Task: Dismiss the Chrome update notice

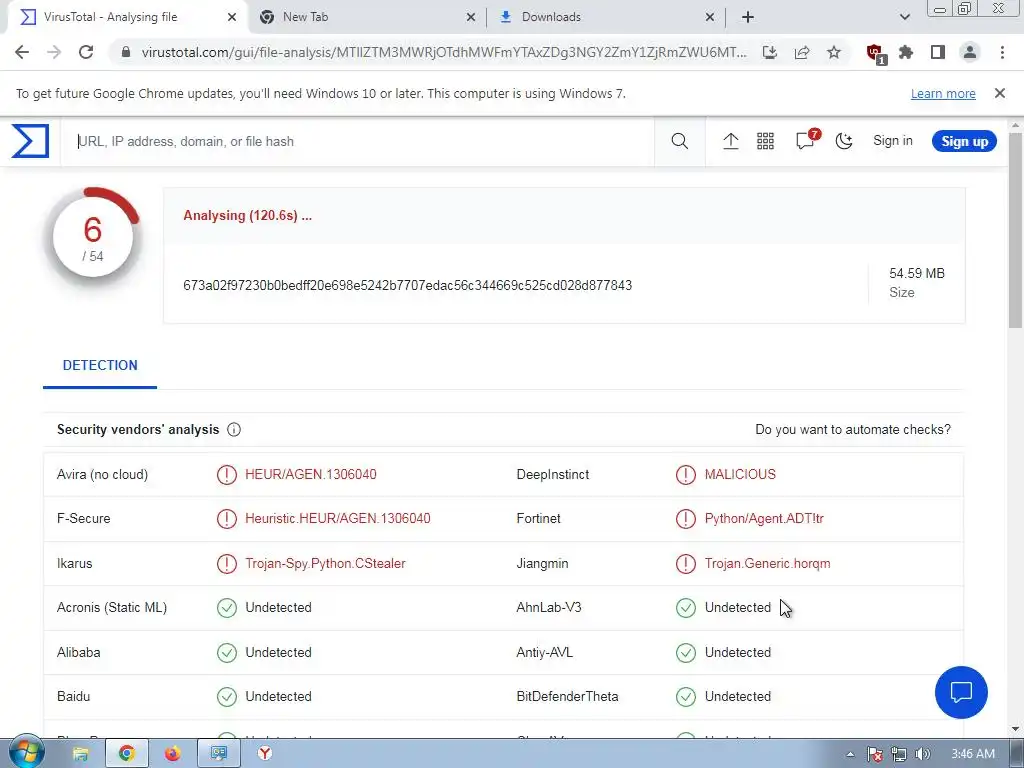Action: pos(999,93)
